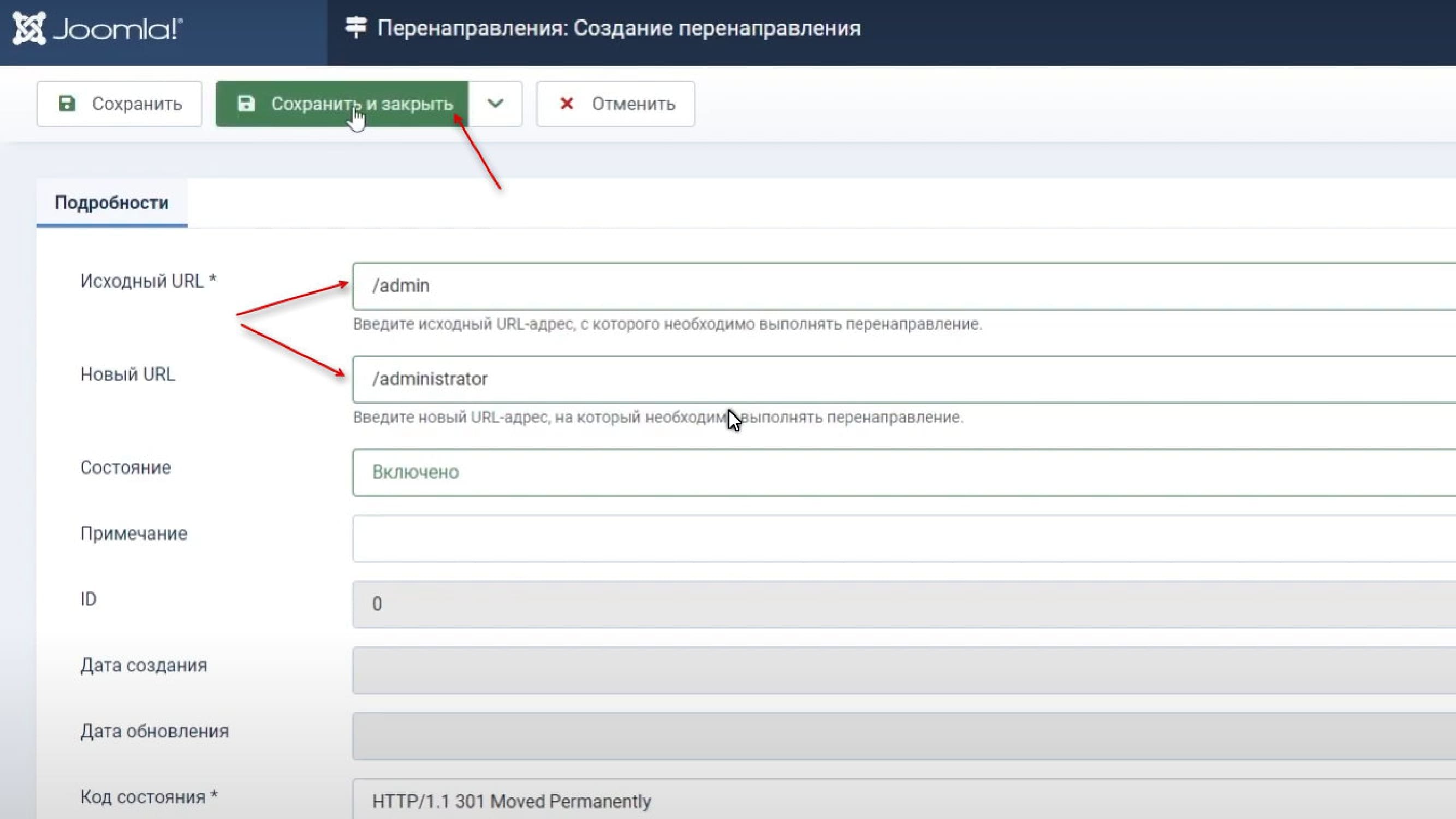Click the Сохранить button
This screenshot has height=819, width=1456.
point(119,104)
